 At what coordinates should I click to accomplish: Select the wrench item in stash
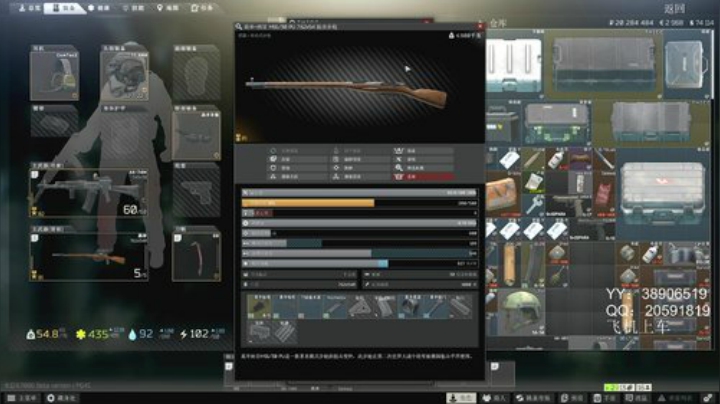[534, 205]
